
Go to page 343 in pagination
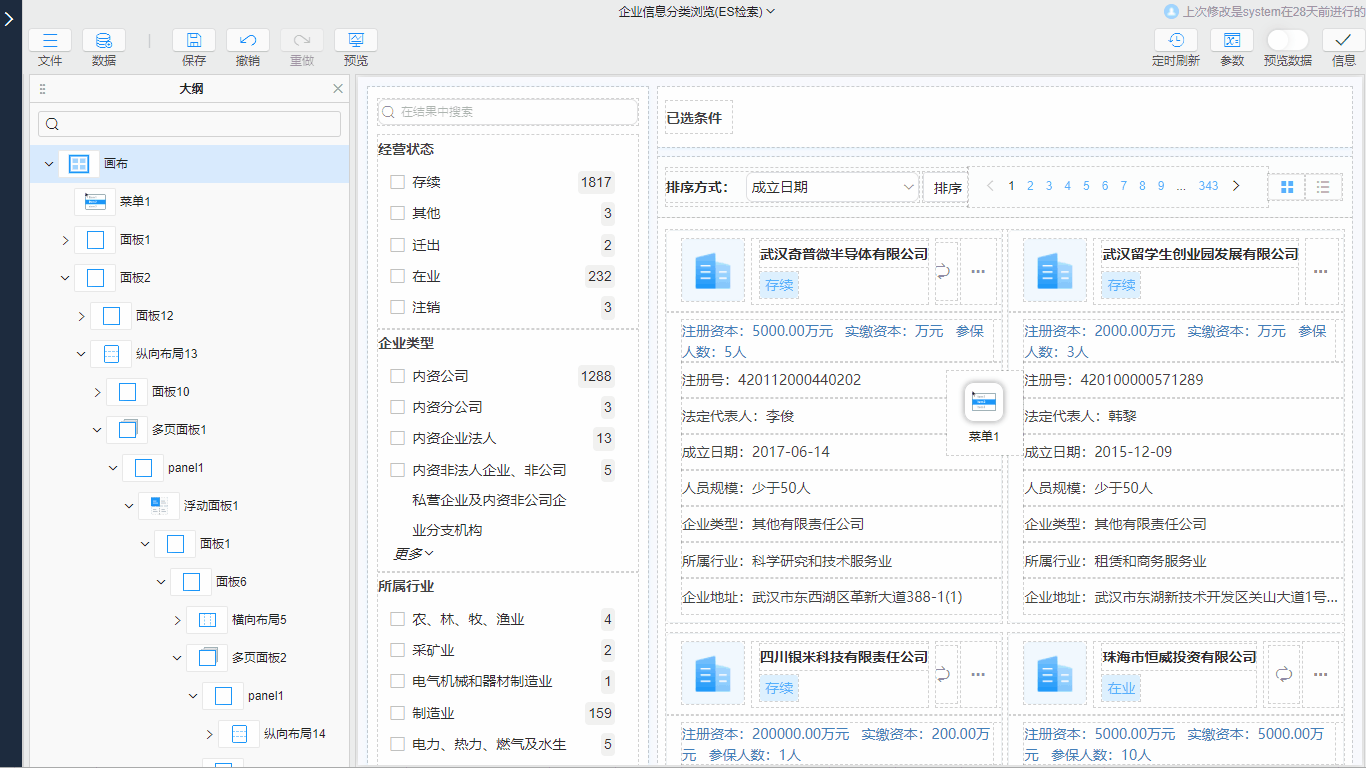click(1208, 186)
